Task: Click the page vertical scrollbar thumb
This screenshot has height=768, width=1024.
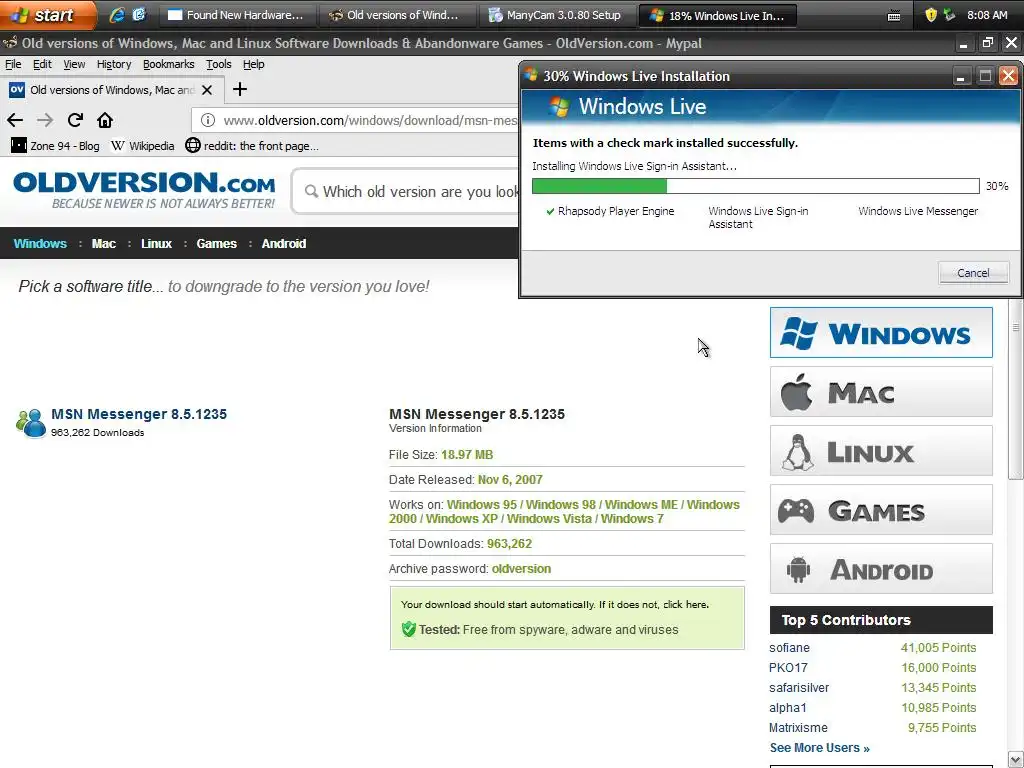Action: [x=1016, y=392]
